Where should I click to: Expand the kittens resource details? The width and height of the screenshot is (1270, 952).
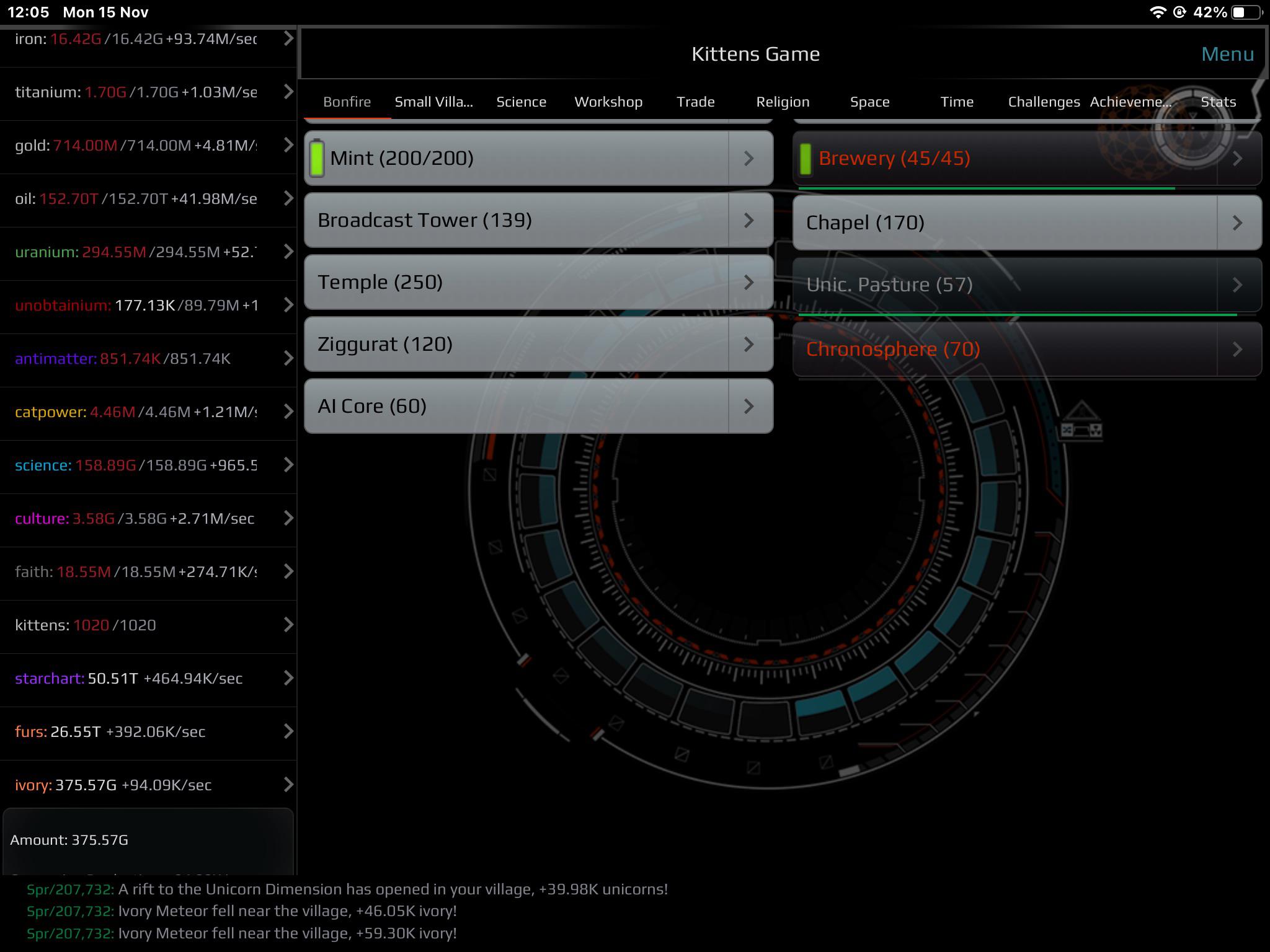[288, 626]
